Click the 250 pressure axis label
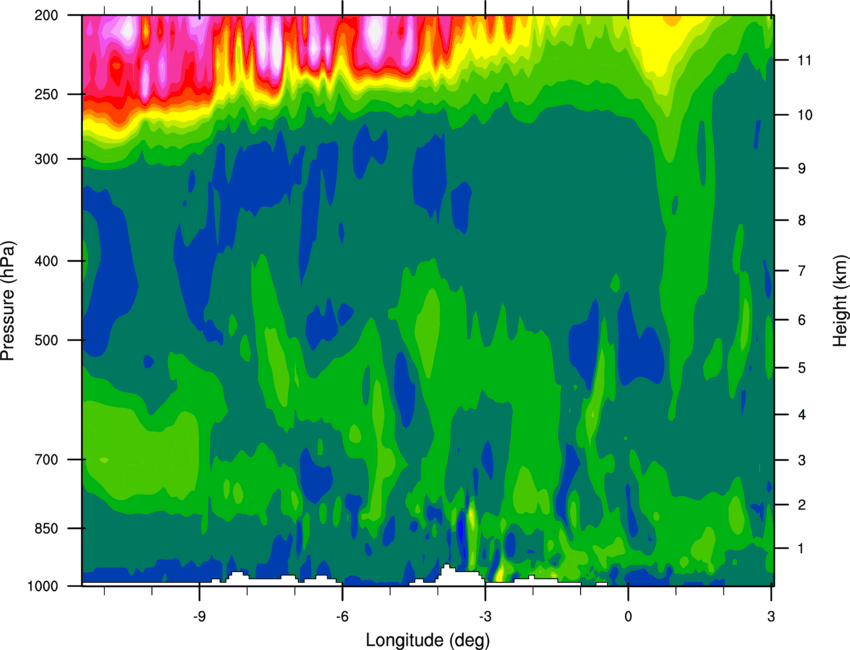This screenshot has width=850, height=650. click(x=46, y=94)
